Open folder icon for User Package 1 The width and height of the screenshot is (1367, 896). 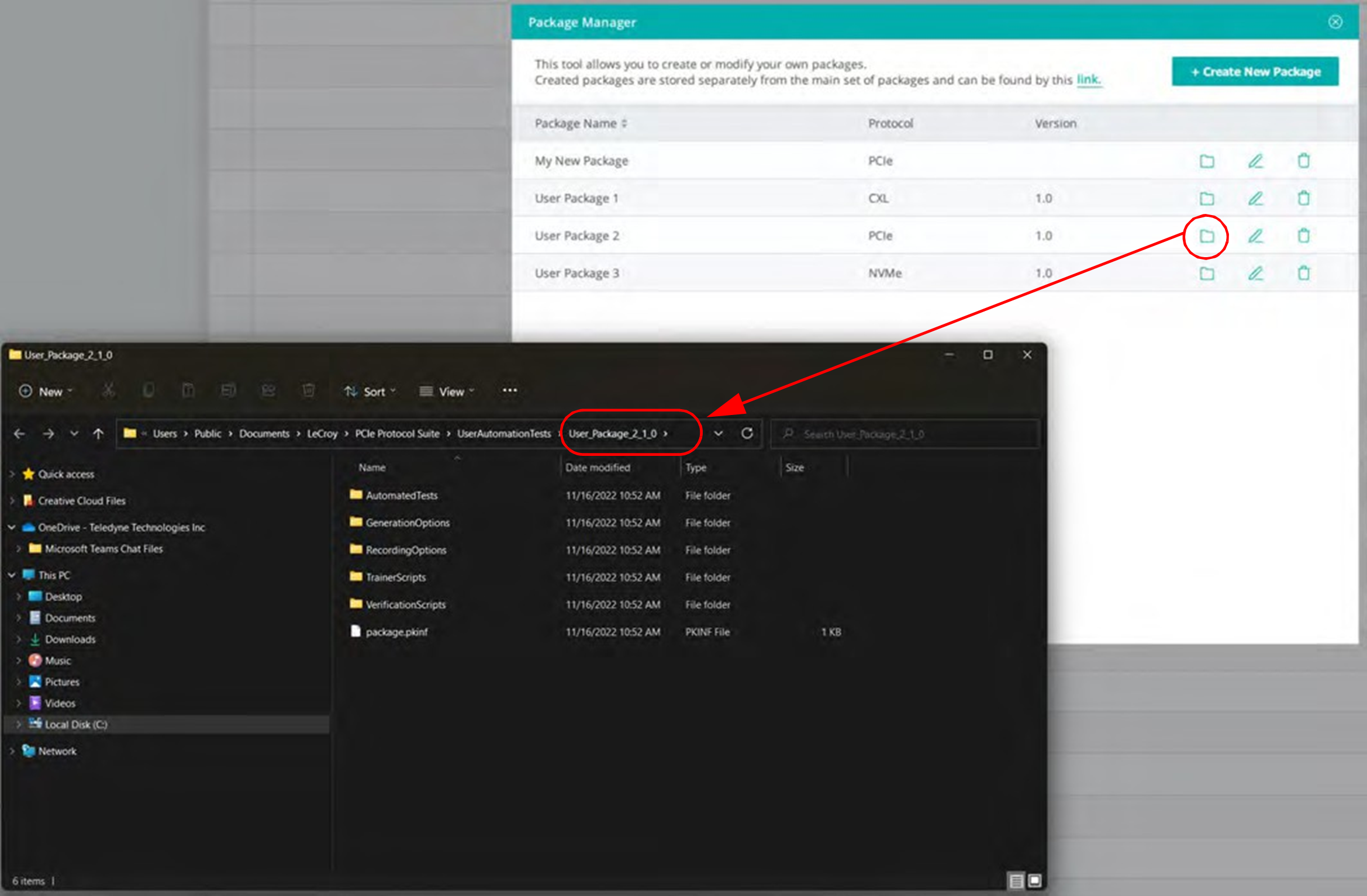click(x=1206, y=199)
